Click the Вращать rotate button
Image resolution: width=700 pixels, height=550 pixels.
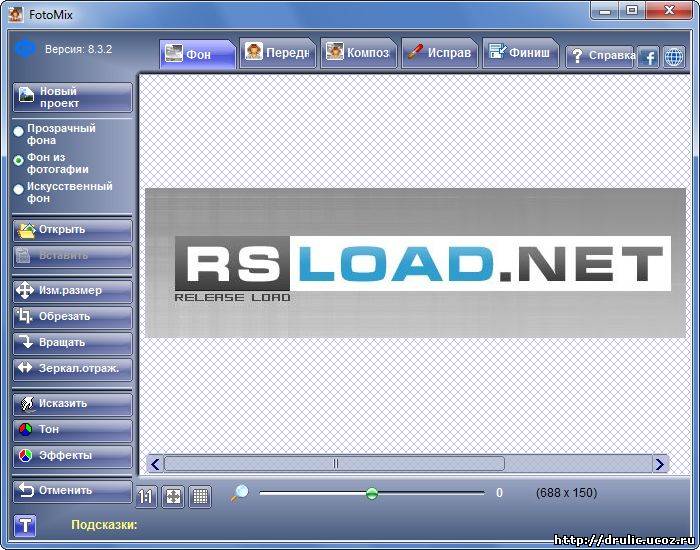73,343
